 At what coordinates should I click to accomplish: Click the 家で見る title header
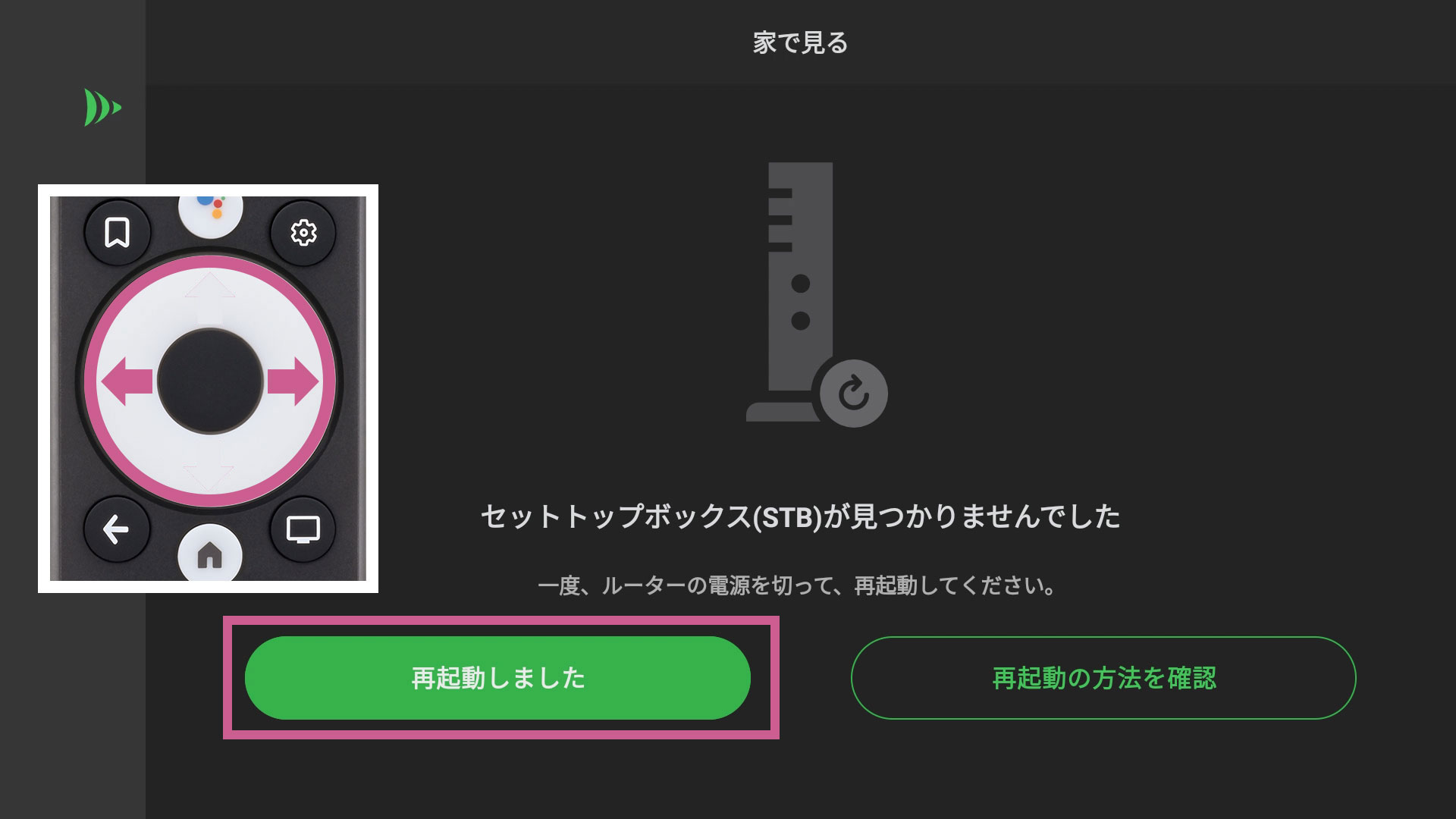[x=800, y=42]
